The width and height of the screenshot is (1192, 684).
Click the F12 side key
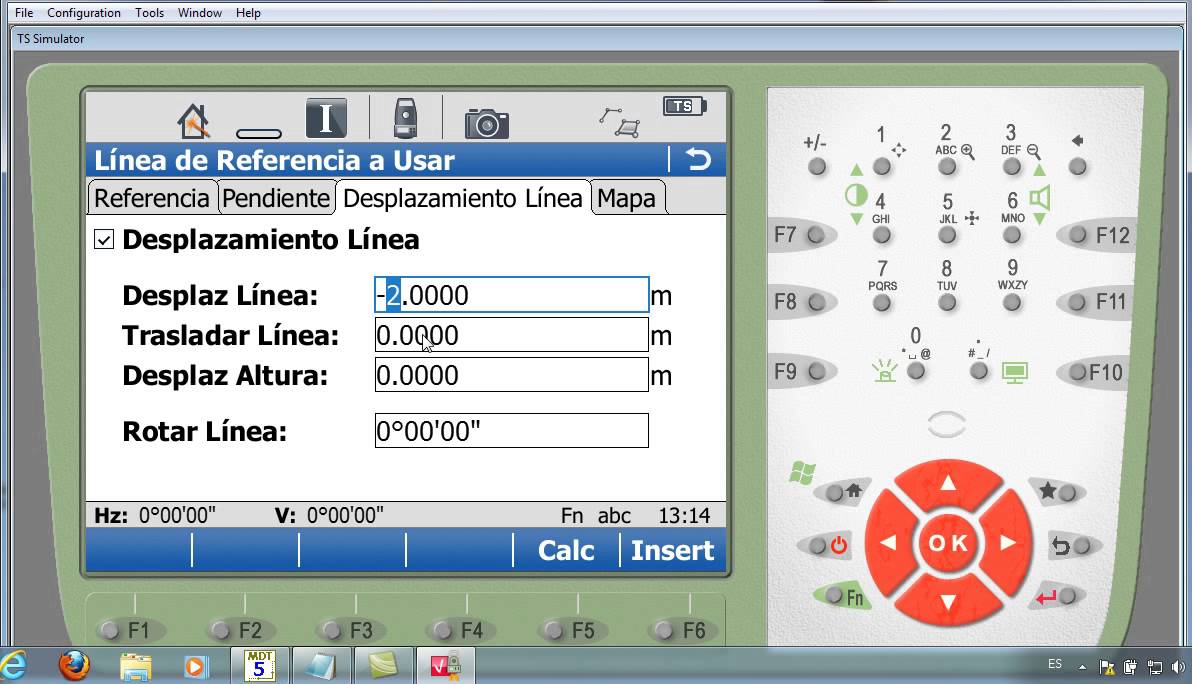1078,235
